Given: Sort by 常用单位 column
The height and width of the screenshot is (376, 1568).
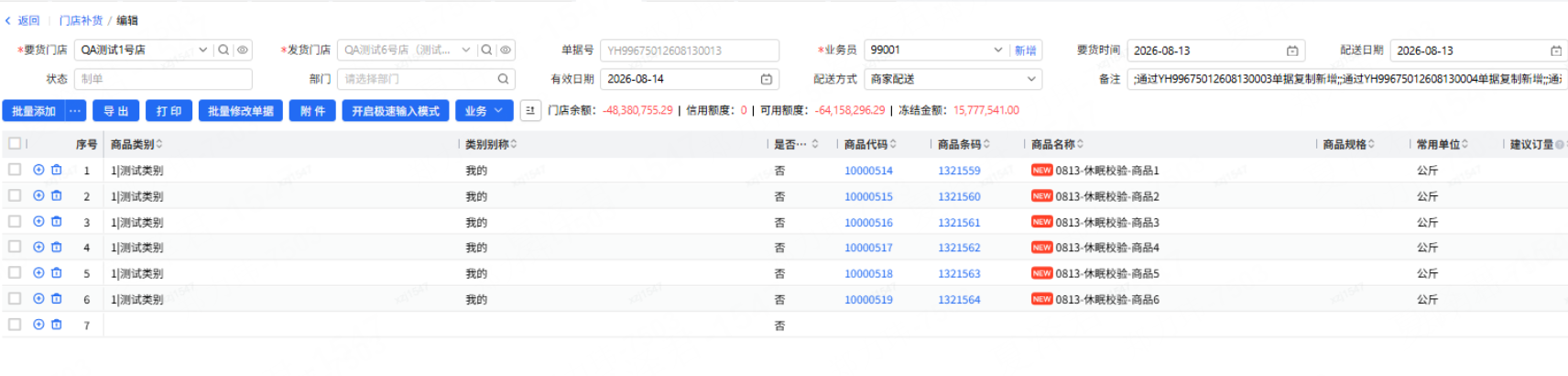Looking at the screenshot, I should (x=1465, y=144).
